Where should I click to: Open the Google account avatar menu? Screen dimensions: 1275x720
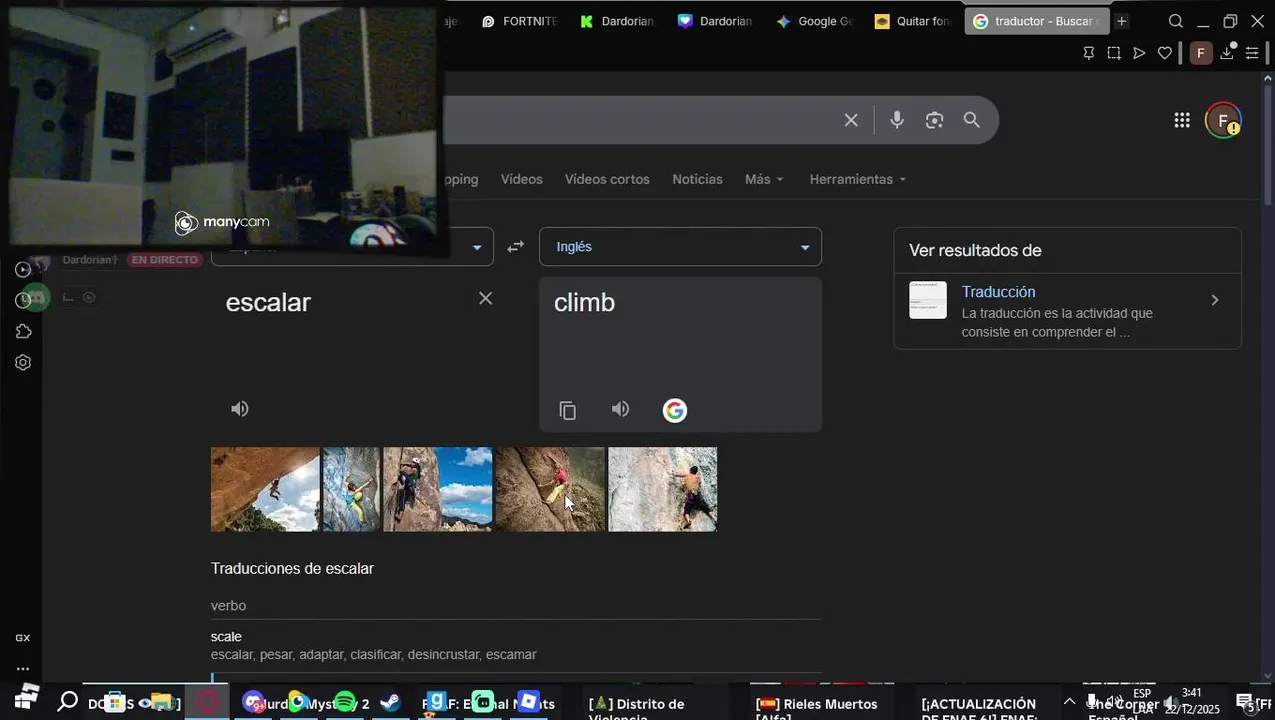click(x=1222, y=120)
